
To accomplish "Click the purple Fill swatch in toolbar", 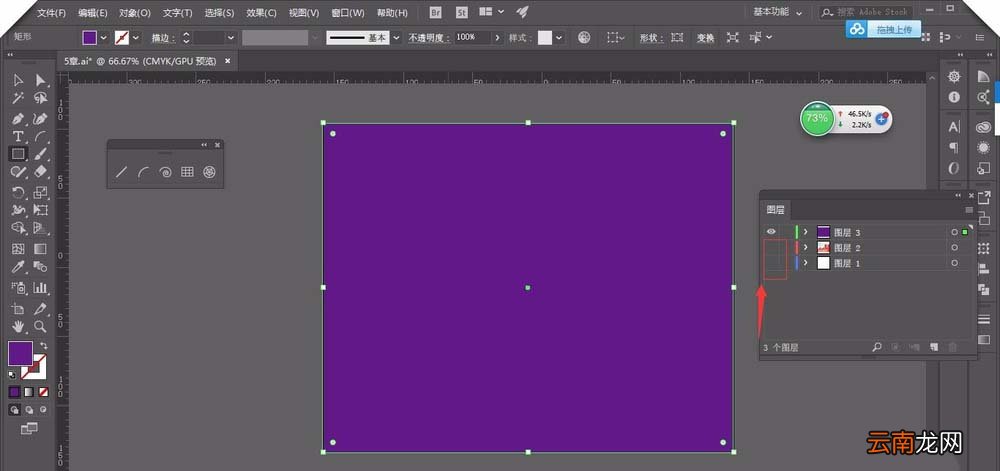I will point(20,353).
